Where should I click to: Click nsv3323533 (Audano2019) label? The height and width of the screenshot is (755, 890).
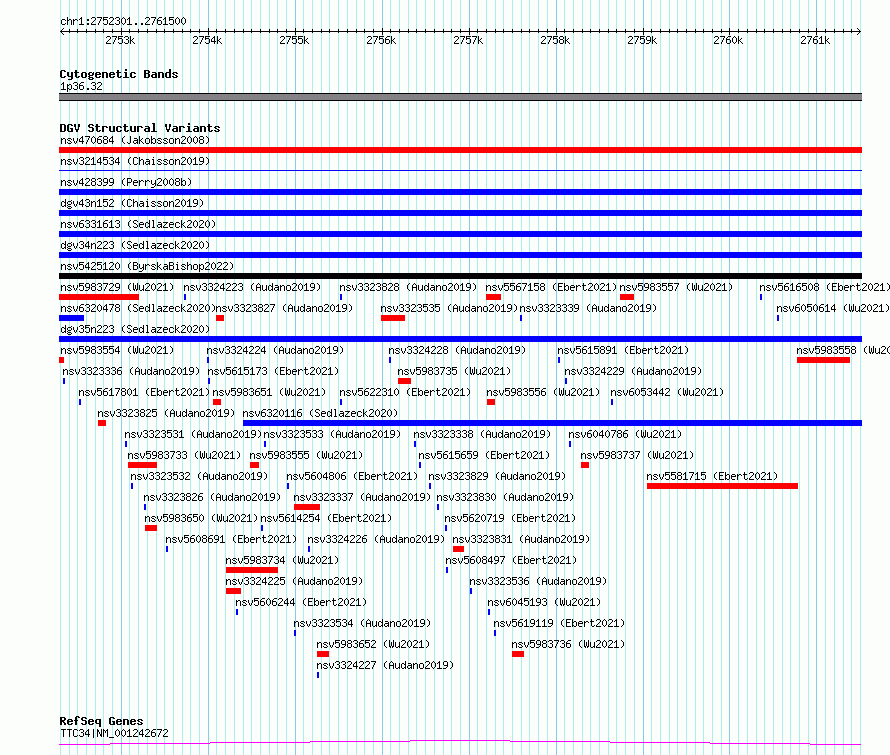point(332,434)
